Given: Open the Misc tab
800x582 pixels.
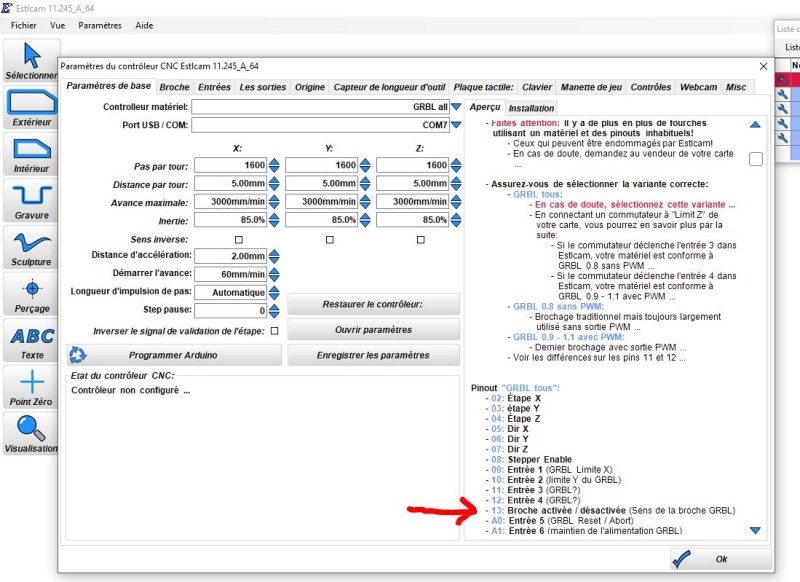Looking at the screenshot, I should coord(736,87).
